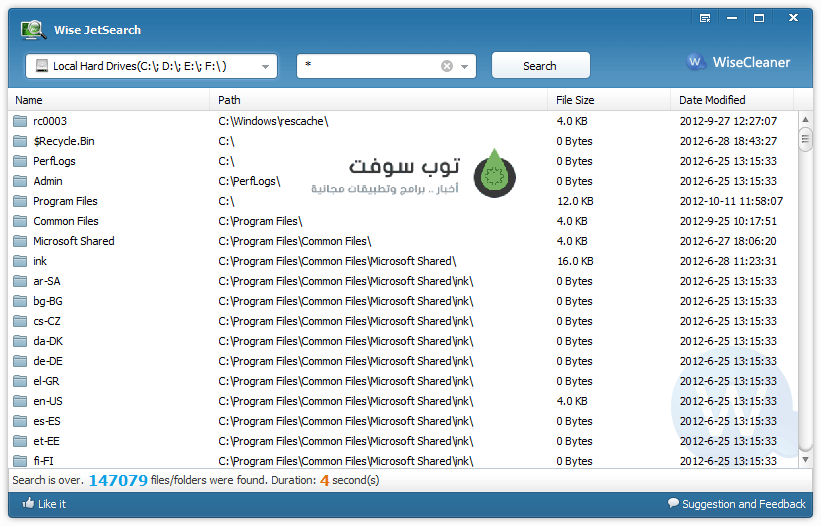Select the fi-FI row name

click(43, 461)
